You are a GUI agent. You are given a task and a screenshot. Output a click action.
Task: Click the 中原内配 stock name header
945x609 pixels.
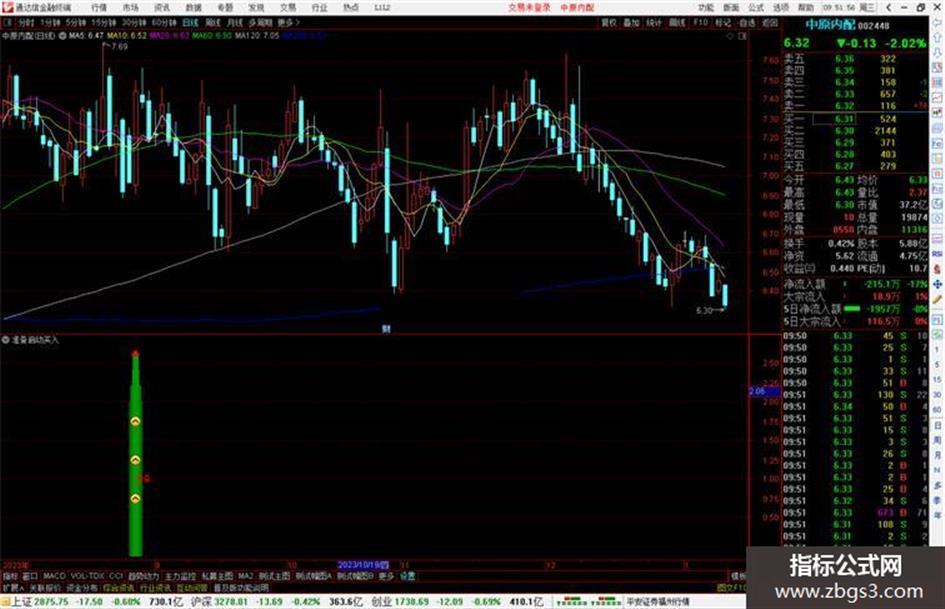click(830, 25)
